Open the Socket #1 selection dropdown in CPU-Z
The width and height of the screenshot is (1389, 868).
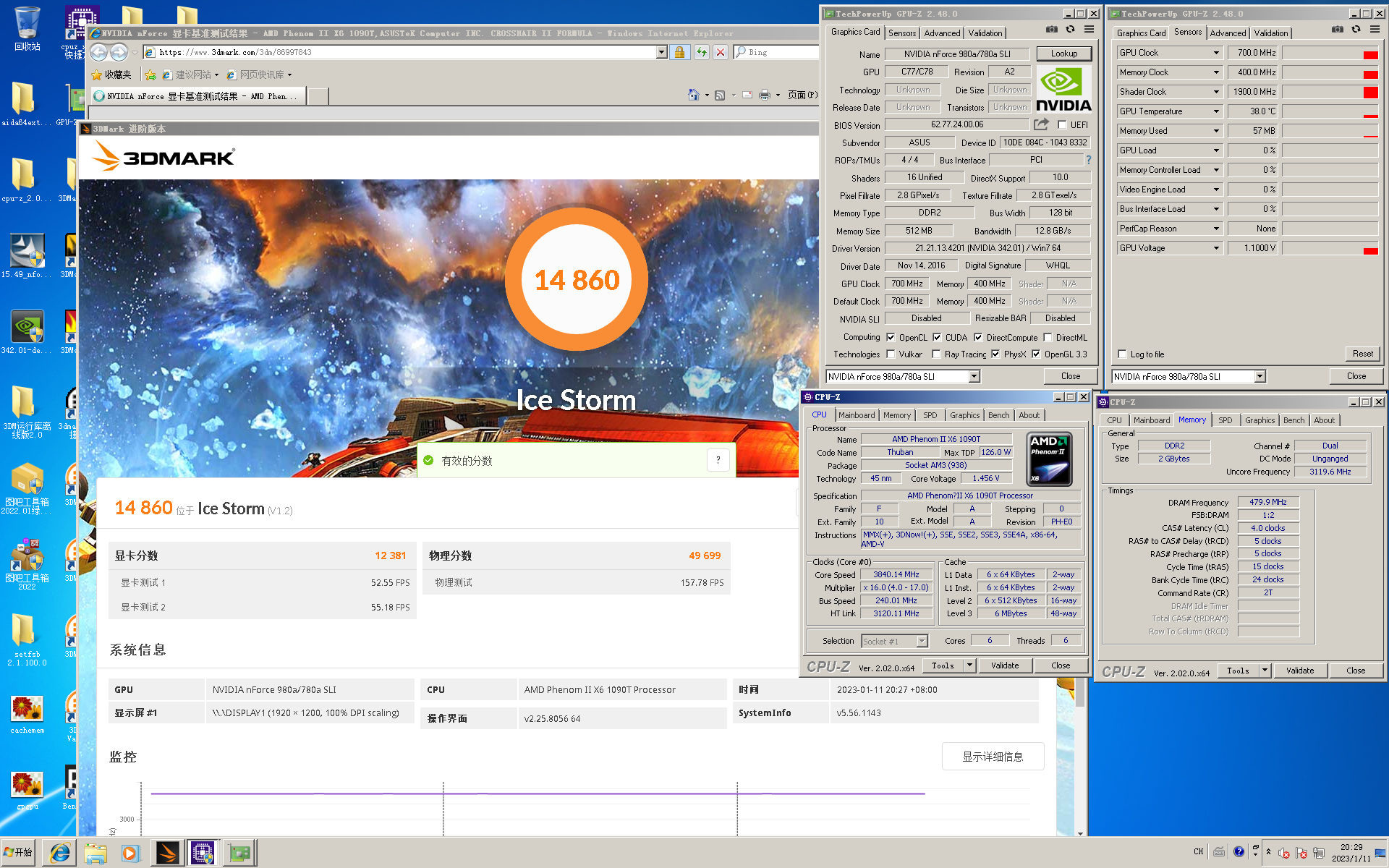click(x=922, y=642)
